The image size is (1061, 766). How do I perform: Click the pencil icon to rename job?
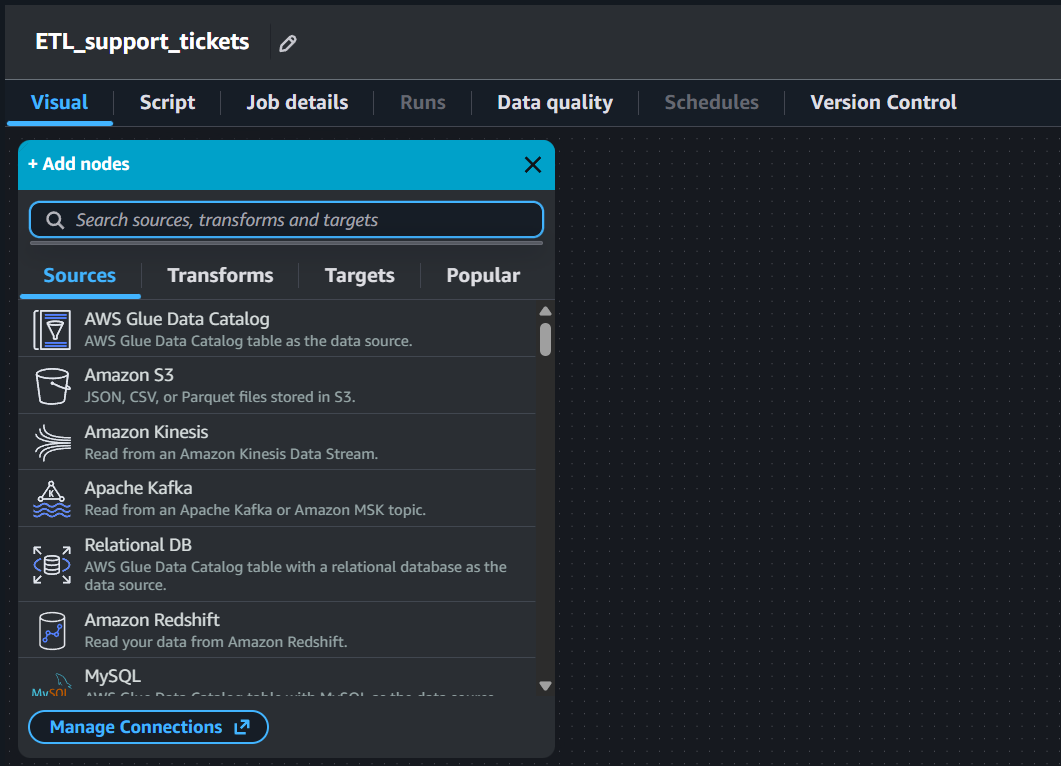click(288, 43)
